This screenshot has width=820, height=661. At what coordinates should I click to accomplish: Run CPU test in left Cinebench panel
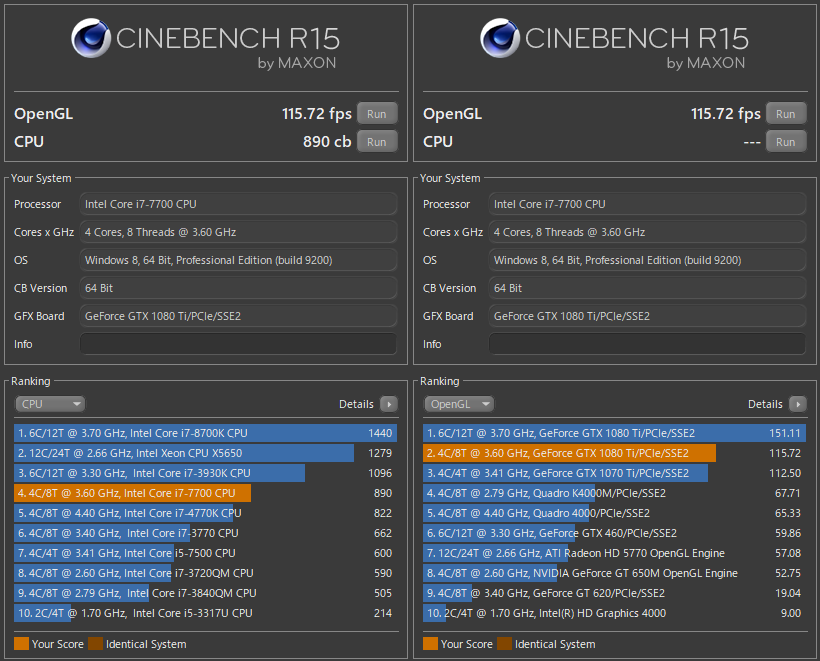pos(377,142)
